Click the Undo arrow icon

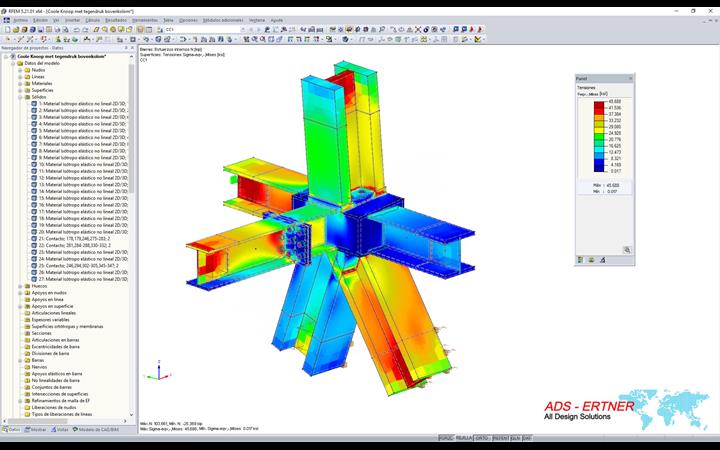77,29
